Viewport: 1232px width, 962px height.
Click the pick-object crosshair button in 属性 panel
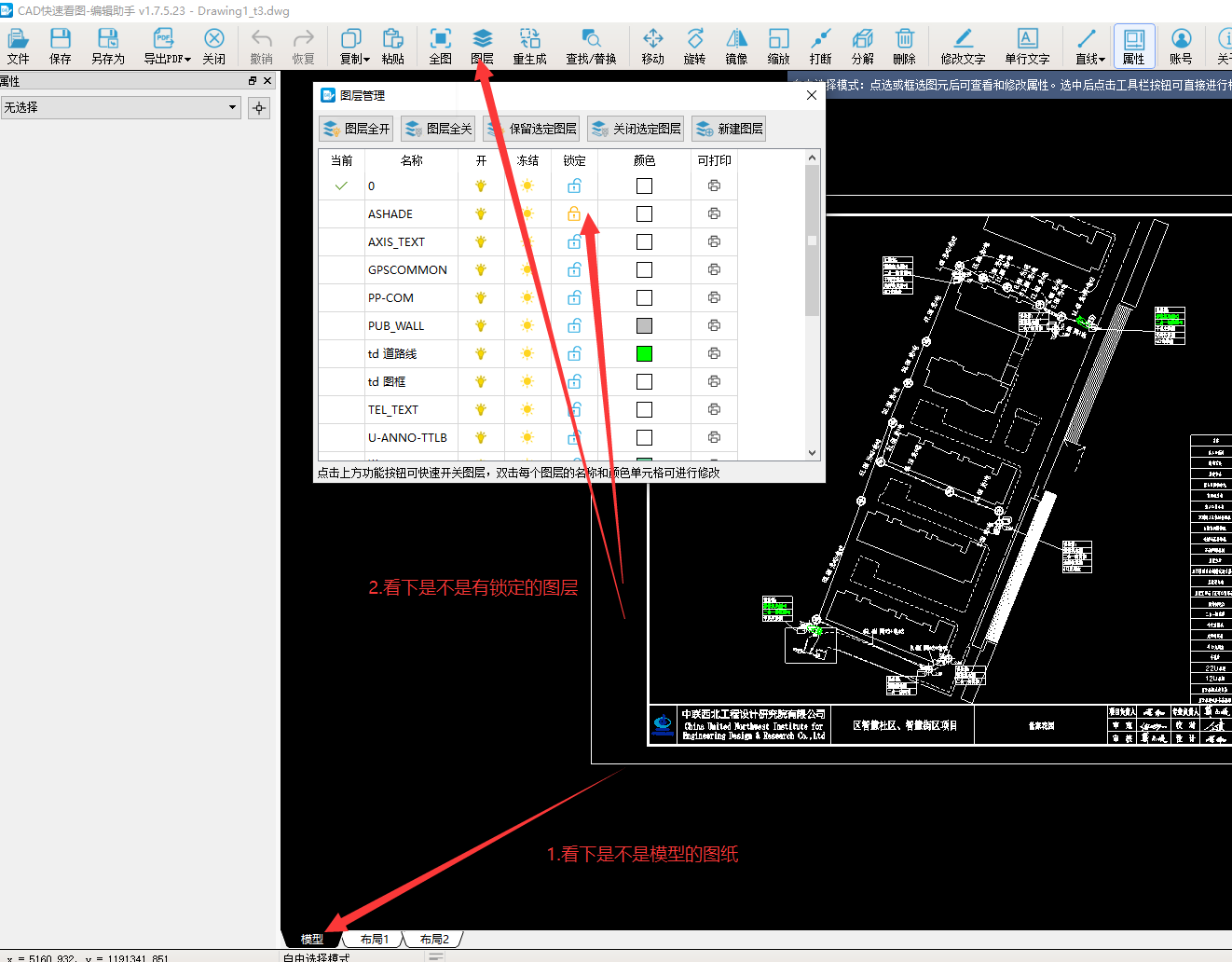coord(259,108)
